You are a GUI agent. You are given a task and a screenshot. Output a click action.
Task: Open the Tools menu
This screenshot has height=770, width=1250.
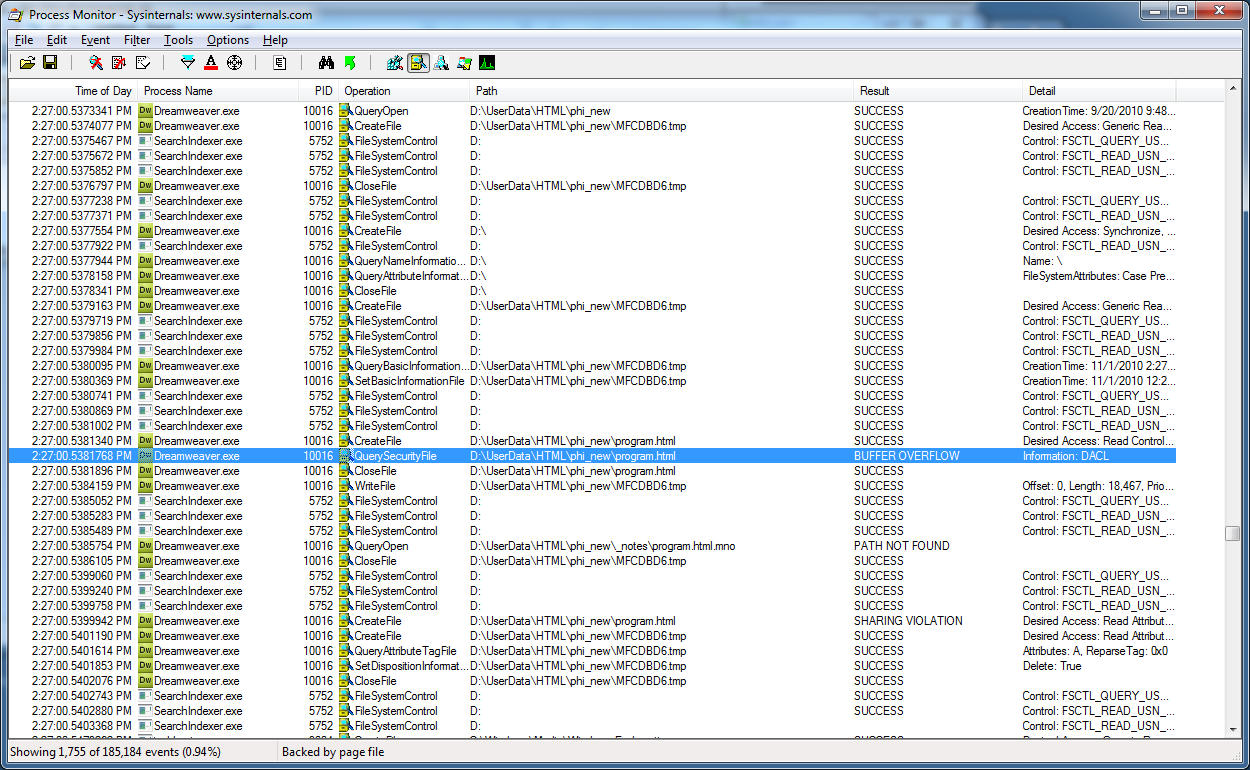(179, 40)
